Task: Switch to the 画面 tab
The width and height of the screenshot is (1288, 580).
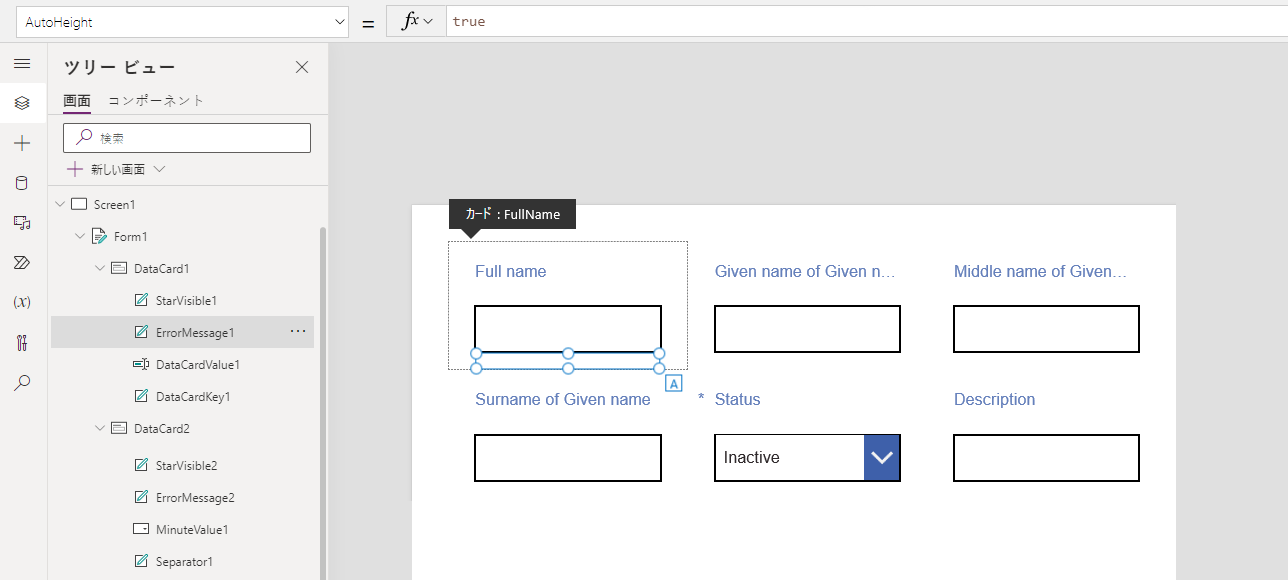Action: pos(77,100)
